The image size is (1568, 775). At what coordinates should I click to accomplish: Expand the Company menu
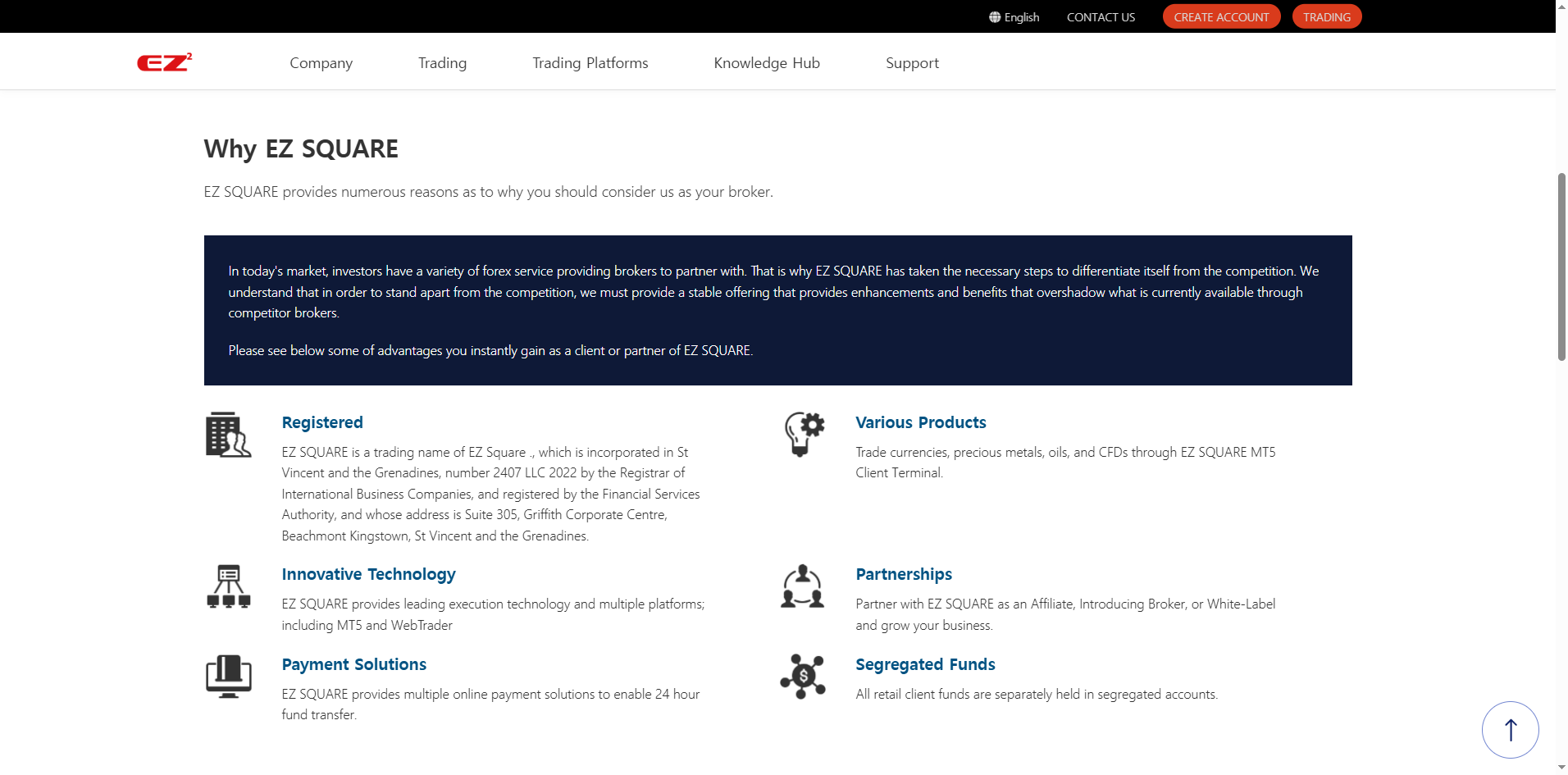(321, 63)
